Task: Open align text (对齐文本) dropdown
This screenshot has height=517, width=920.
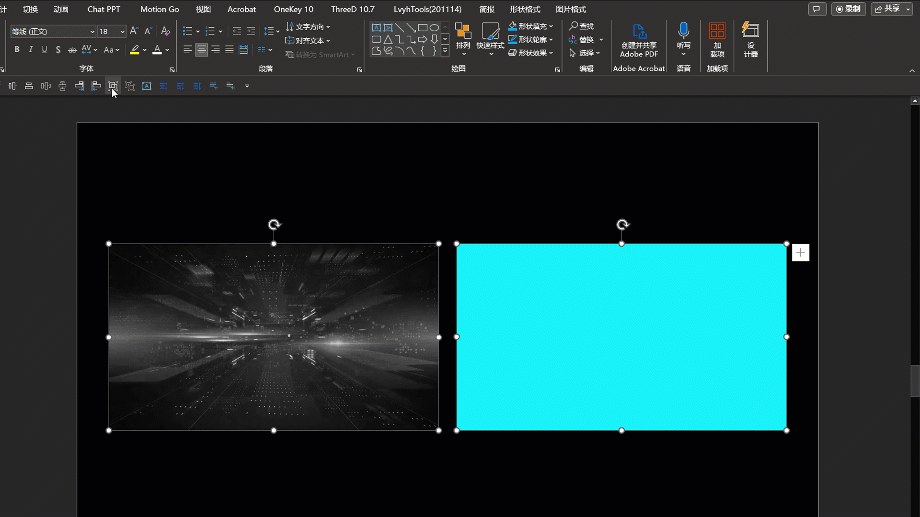Action: click(x=307, y=40)
